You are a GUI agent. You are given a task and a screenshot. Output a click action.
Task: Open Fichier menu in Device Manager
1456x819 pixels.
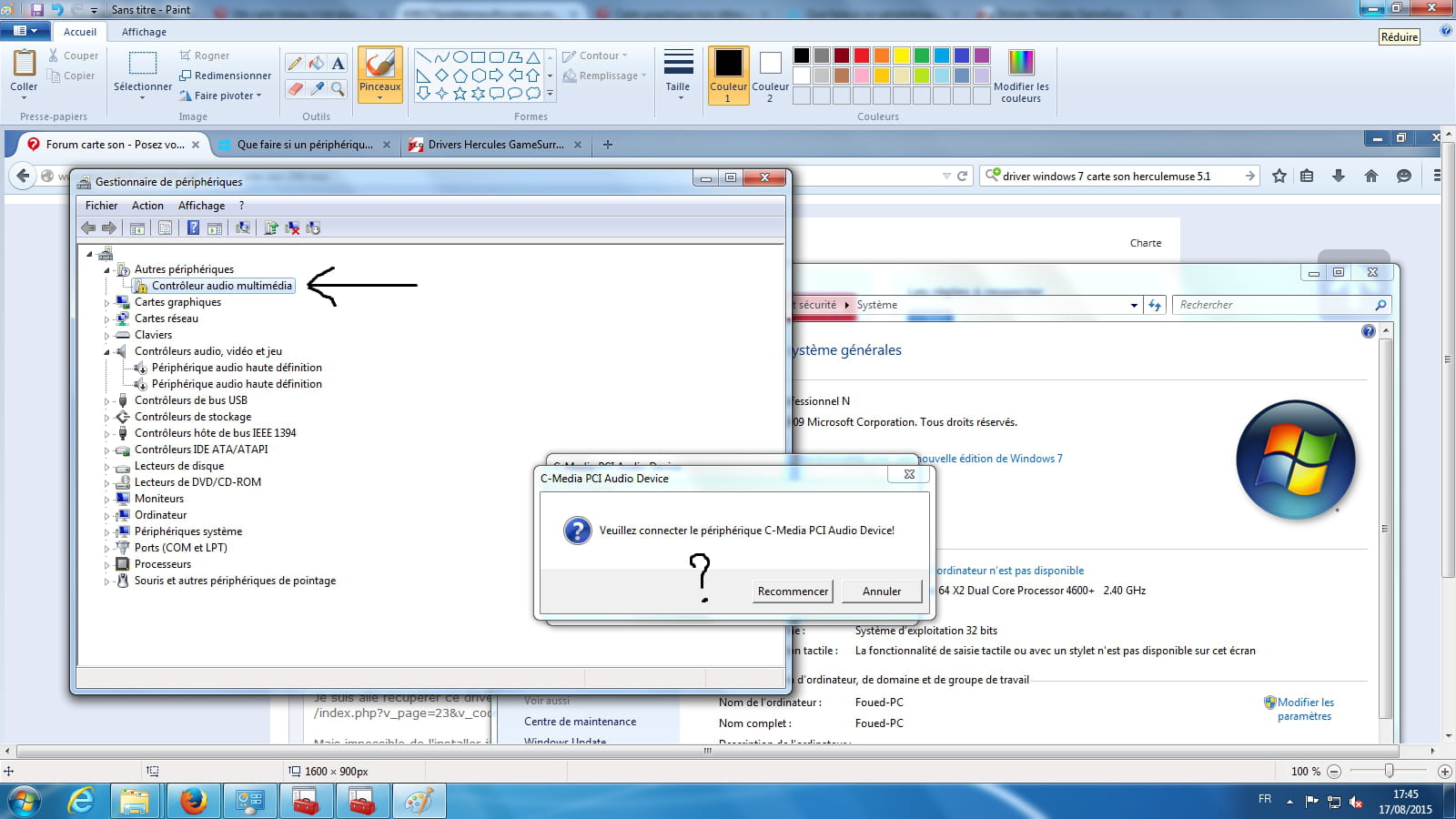[101, 206]
